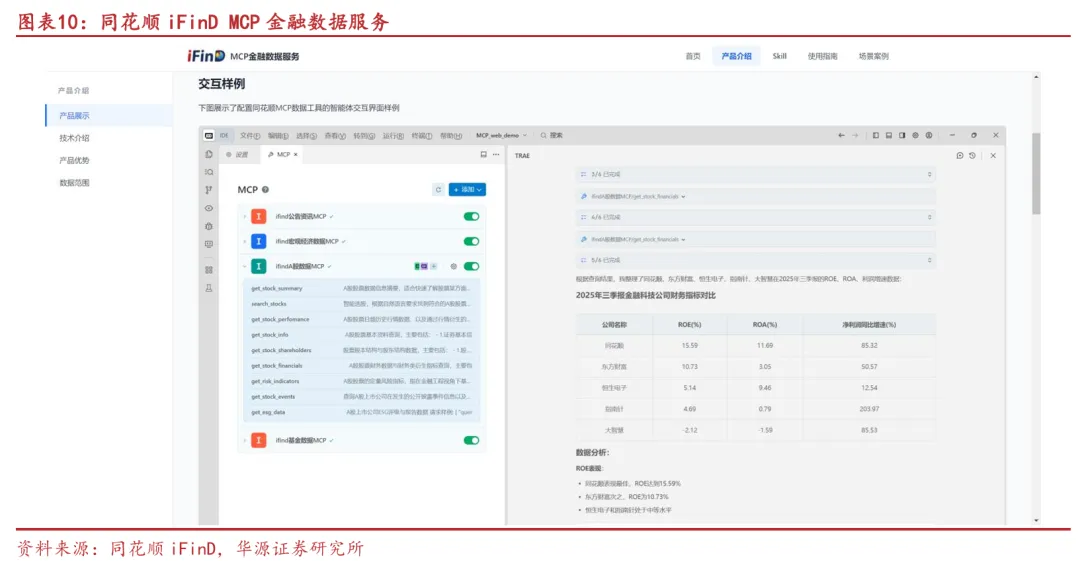Go back with the left arrow
The image size is (1080, 561).
coord(841,135)
